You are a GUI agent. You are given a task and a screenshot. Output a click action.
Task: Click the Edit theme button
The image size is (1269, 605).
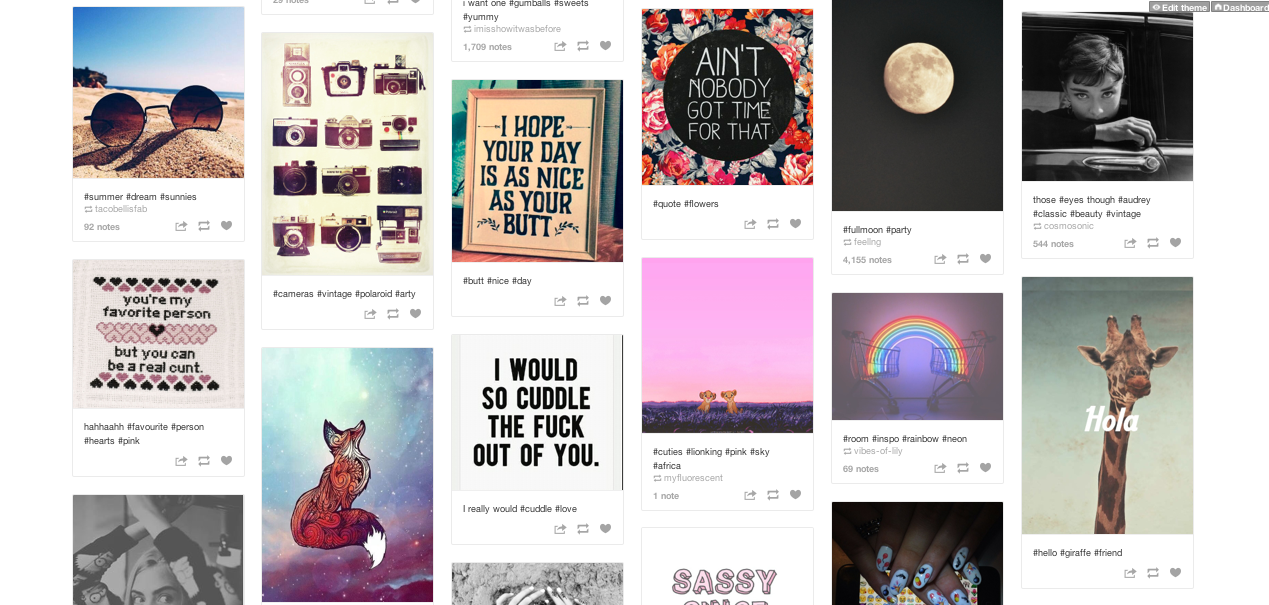click(x=1179, y=7)
